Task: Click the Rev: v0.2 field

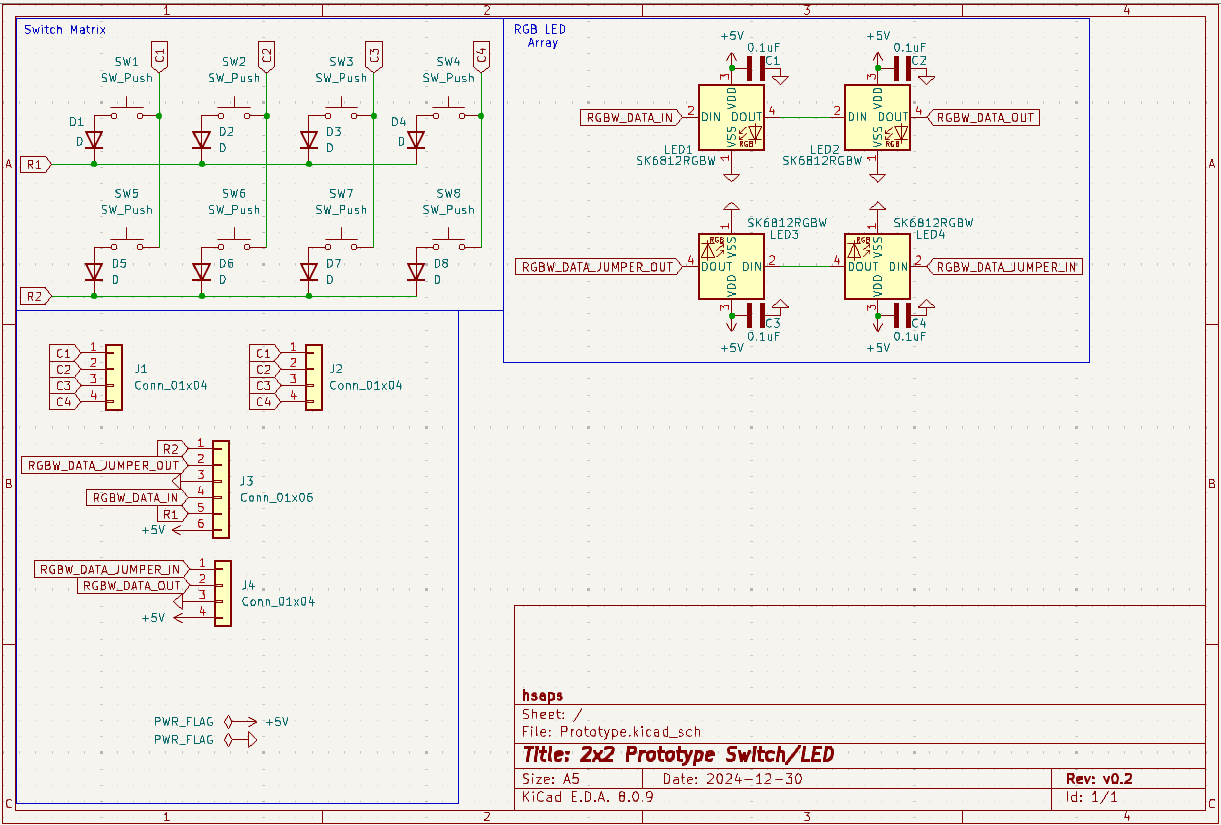Action: point(1099,779)
